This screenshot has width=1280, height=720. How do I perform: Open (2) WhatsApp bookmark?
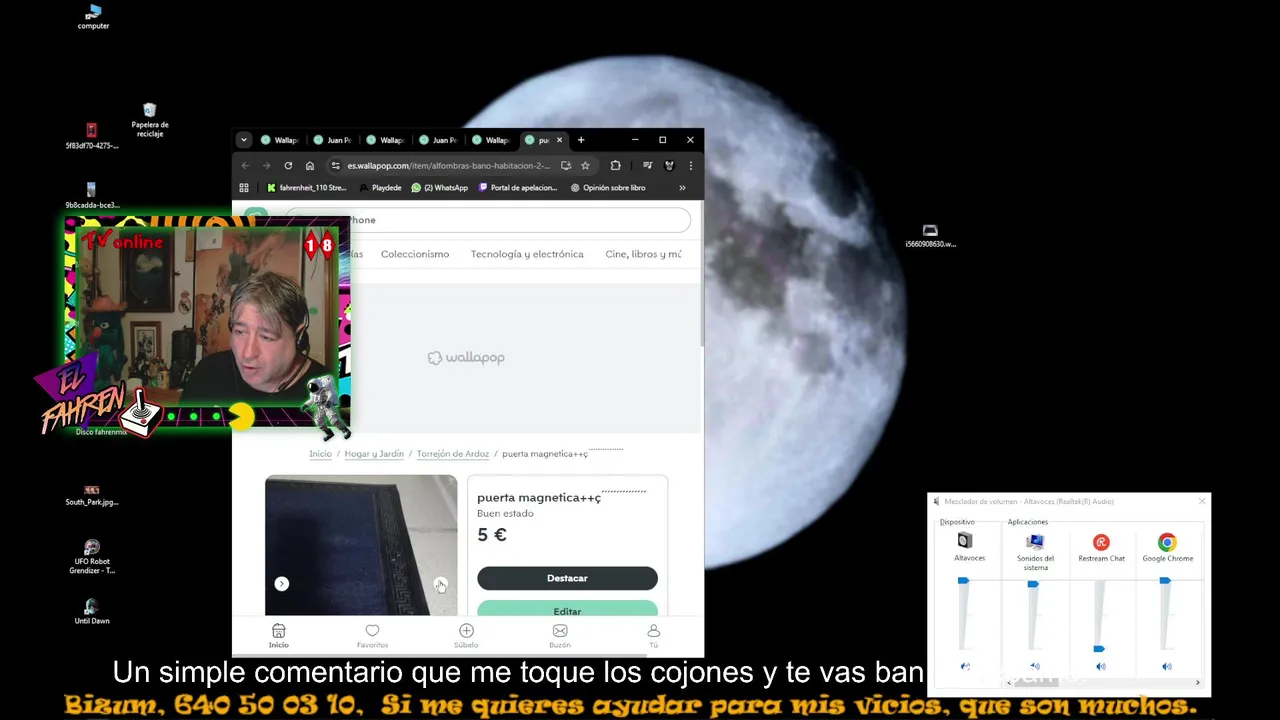(440, 188)
